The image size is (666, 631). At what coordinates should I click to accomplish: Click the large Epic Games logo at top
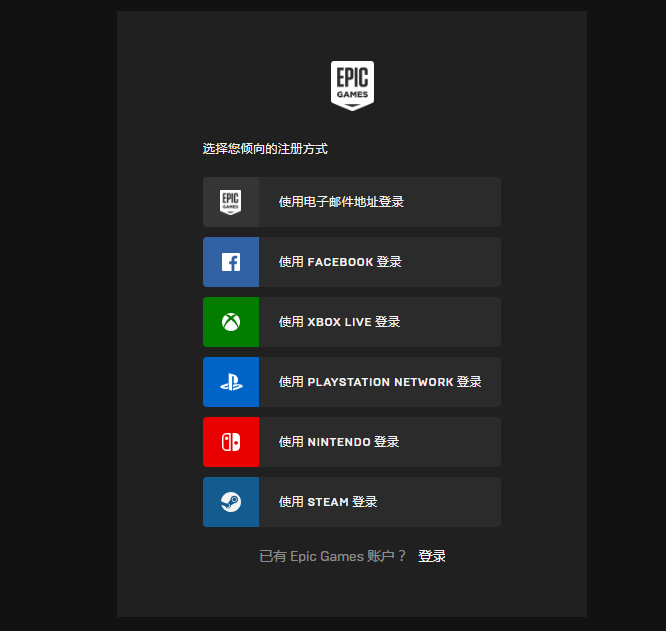coord(352,86)
